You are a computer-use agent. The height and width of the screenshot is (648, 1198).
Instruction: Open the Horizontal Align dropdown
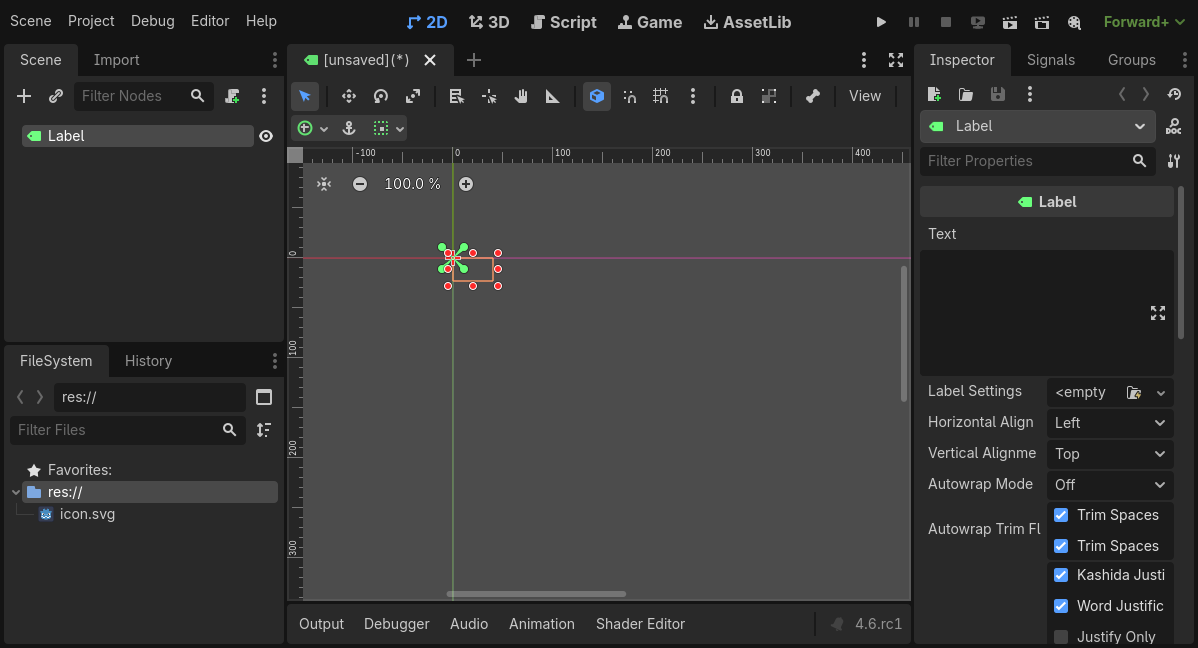pos(1109,422)
